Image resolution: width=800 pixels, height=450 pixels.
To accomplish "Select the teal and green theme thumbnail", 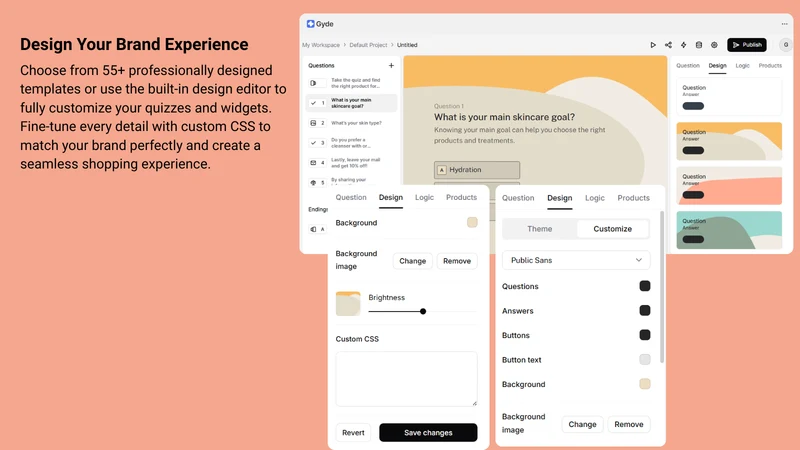I will tap(729, 230).
